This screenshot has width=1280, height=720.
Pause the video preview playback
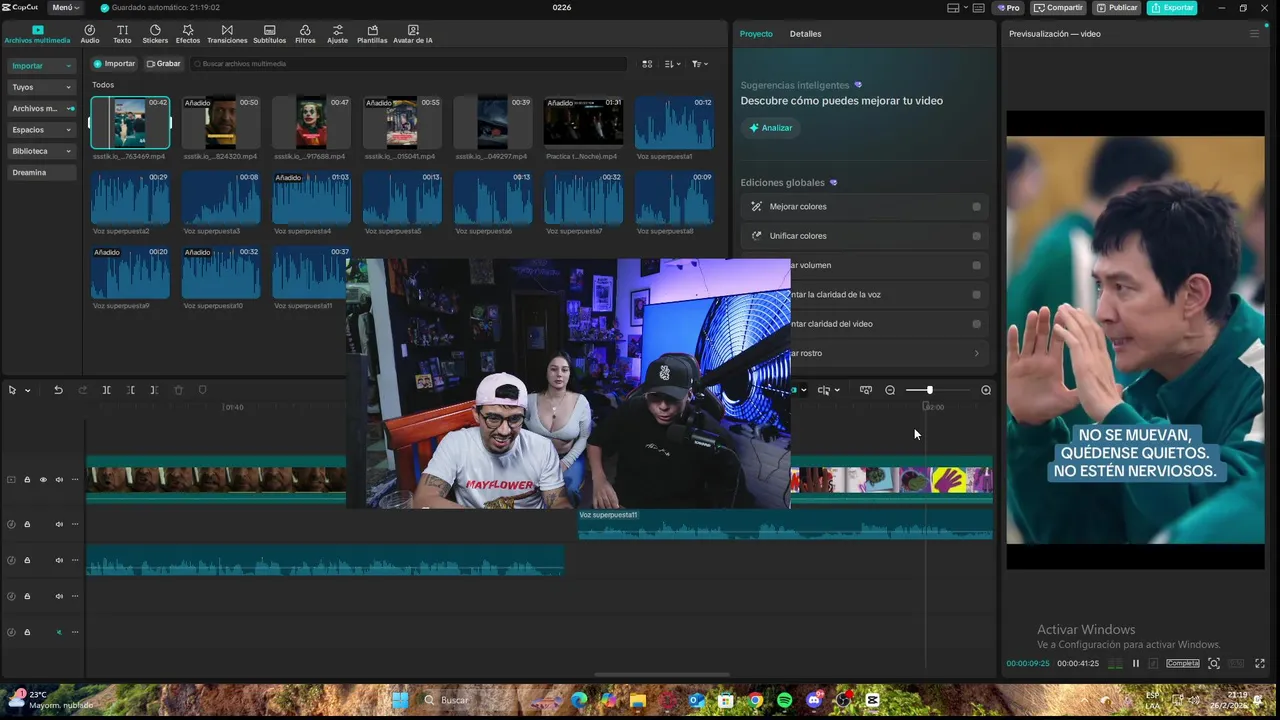coord(1135,663)
